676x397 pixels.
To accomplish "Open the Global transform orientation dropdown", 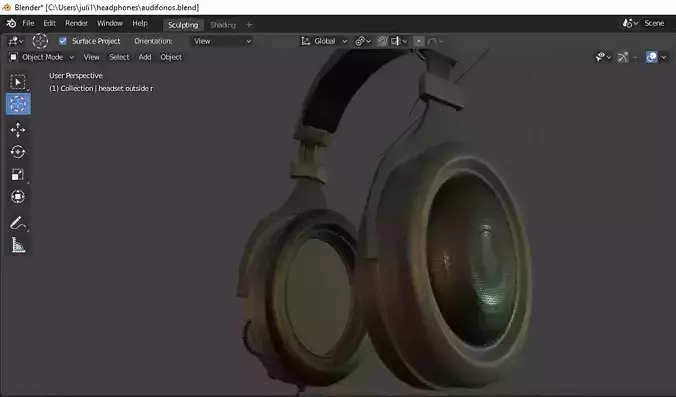I will [x=324, y=41].
